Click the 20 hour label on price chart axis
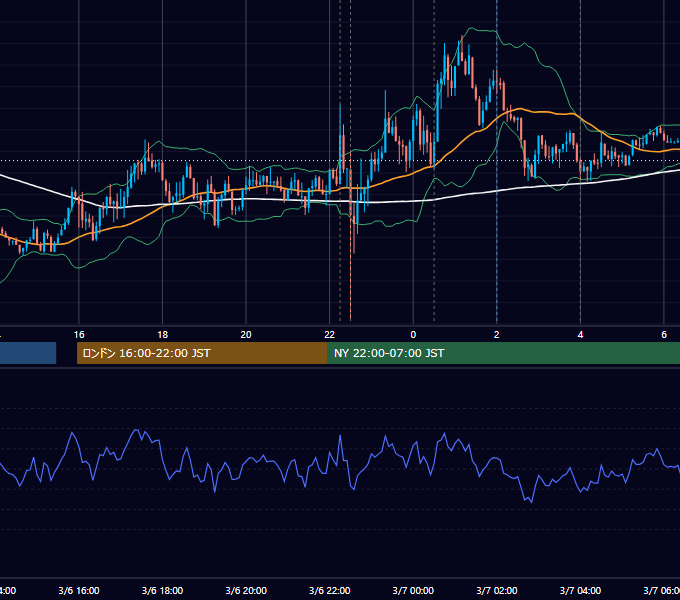Viewport: 680px width, 600px height. pyautogui.click(x=246, y=335)
